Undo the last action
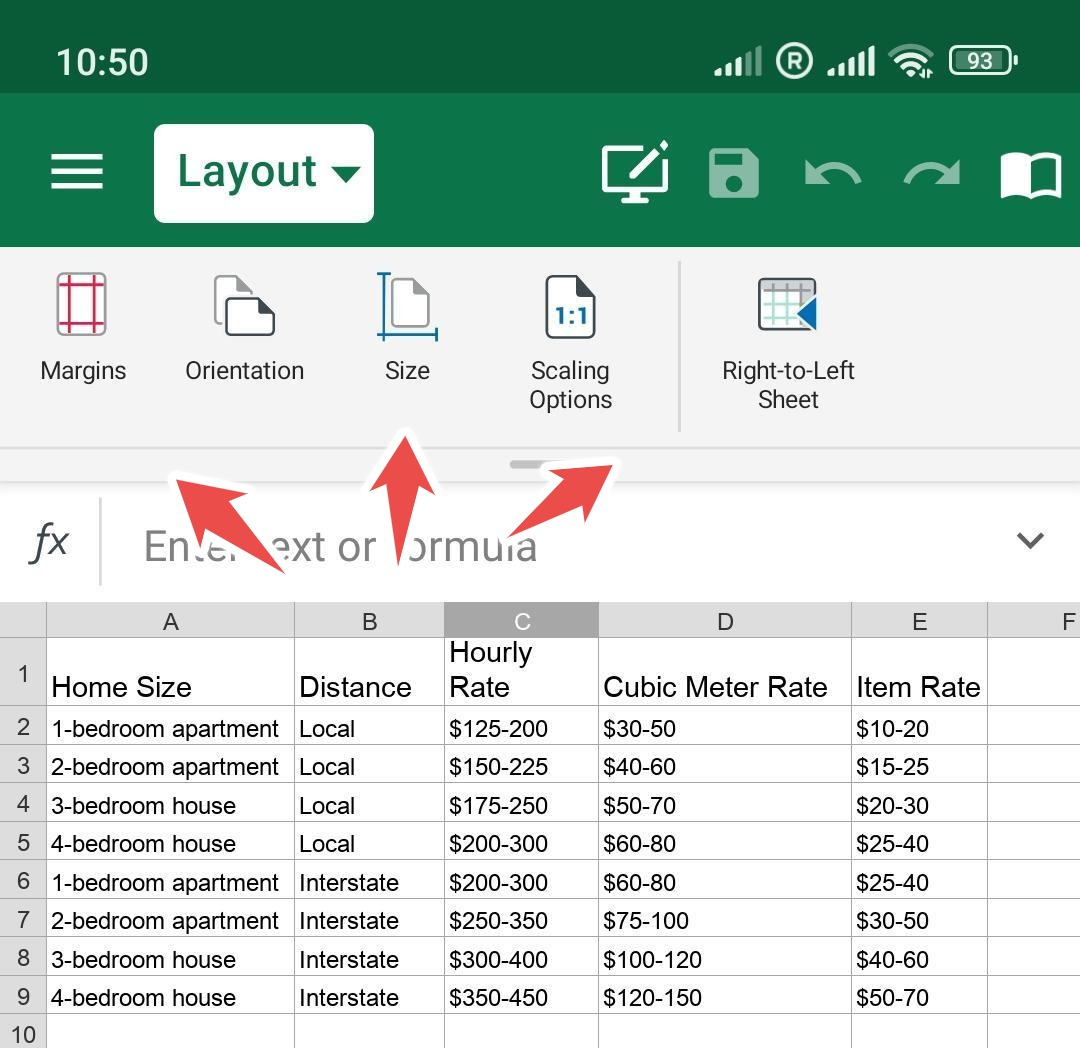The height and width of the screenshot is (1051, 1080). [832, 173]
